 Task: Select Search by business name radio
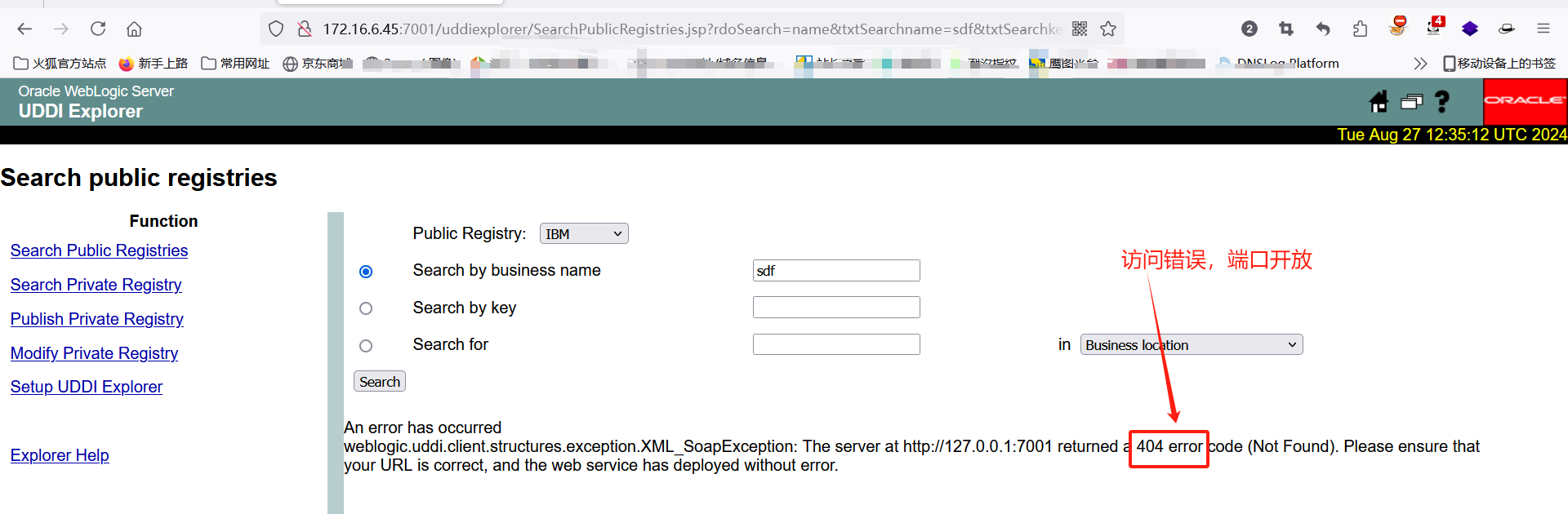point(366,272)
